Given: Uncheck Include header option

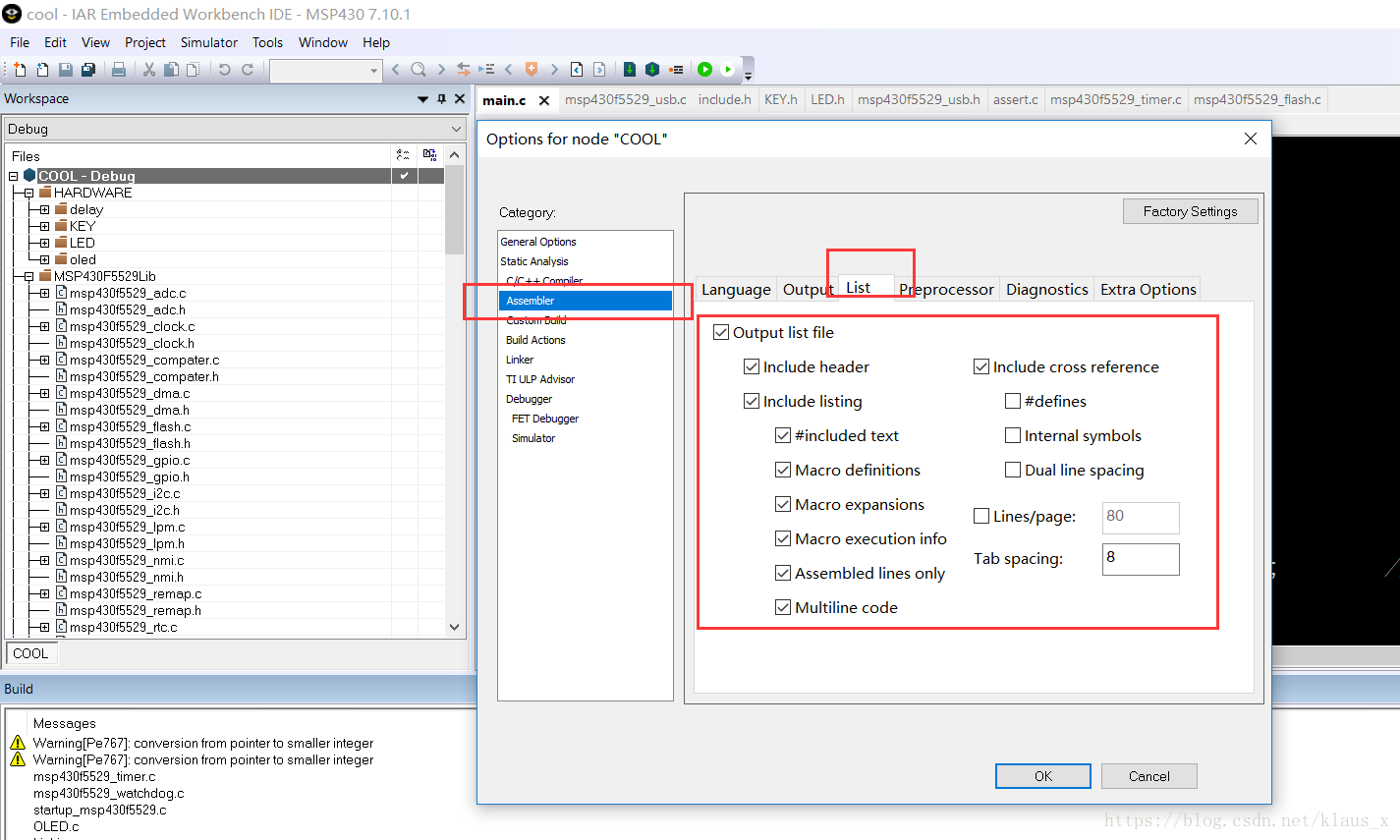Looking at the screenshot, I should pos(753,366).
